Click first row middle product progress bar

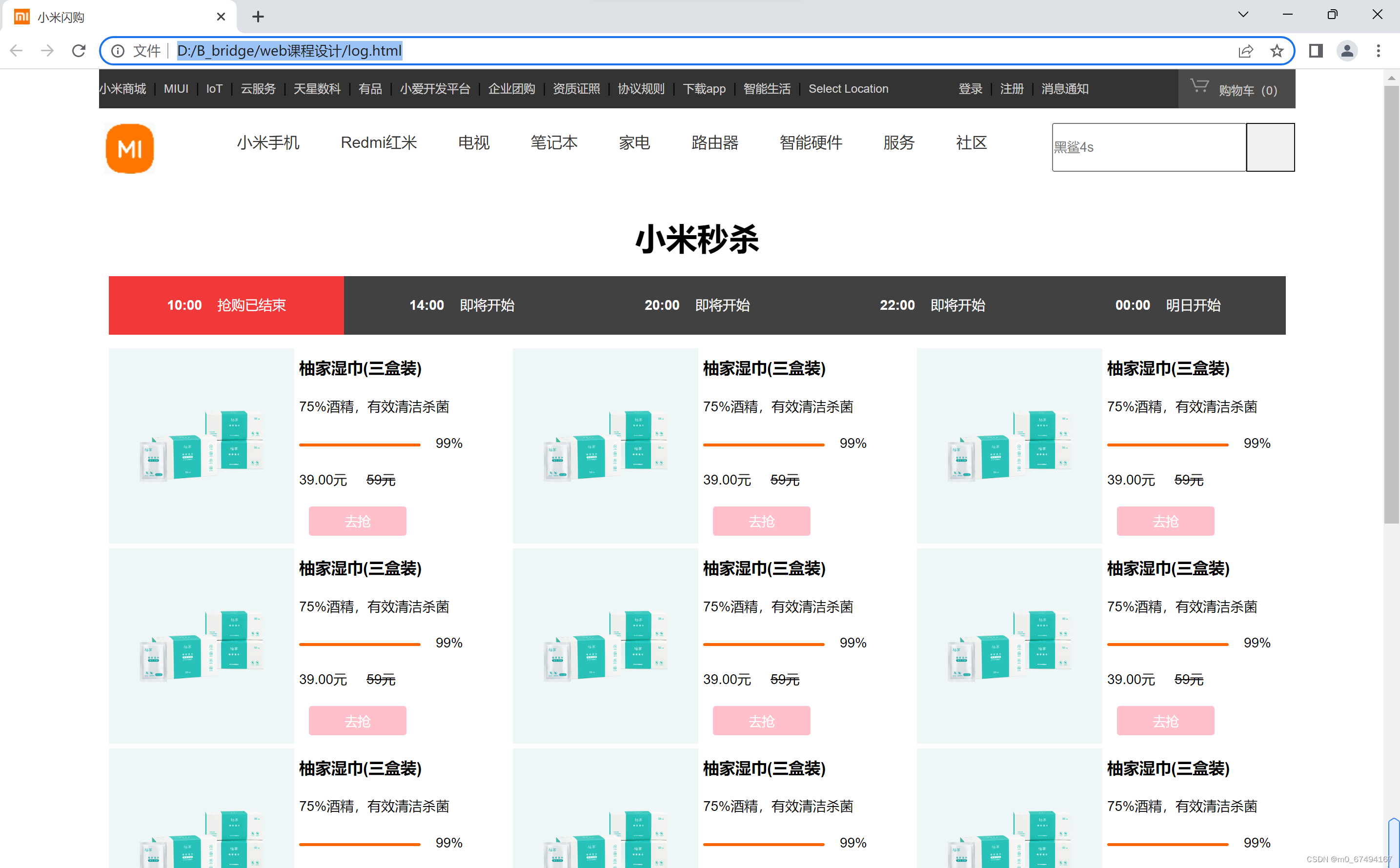click(x=764, y=444)
